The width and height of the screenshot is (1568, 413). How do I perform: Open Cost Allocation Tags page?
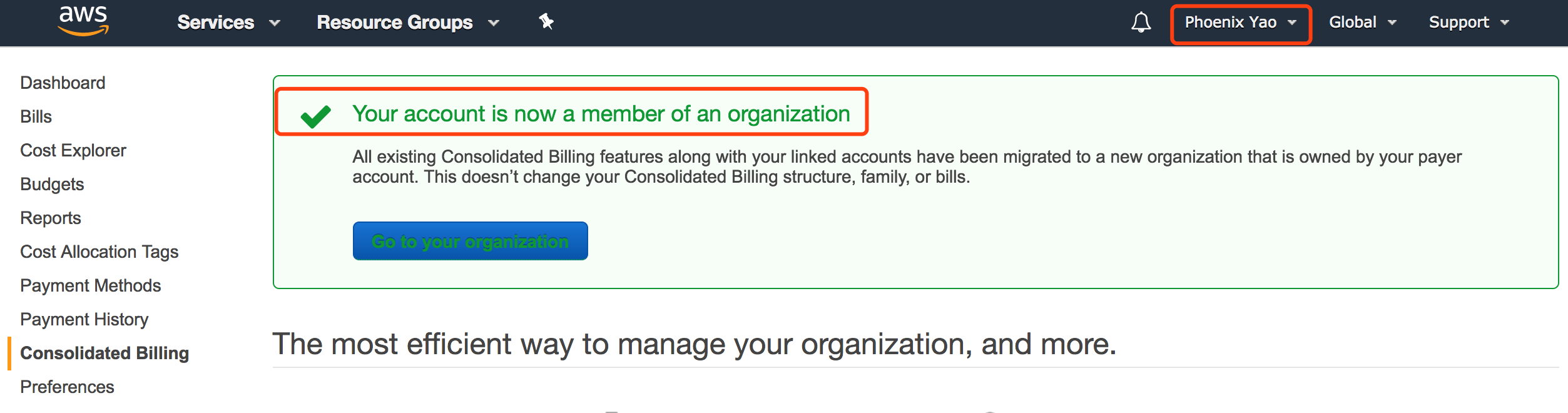(99, 252)
